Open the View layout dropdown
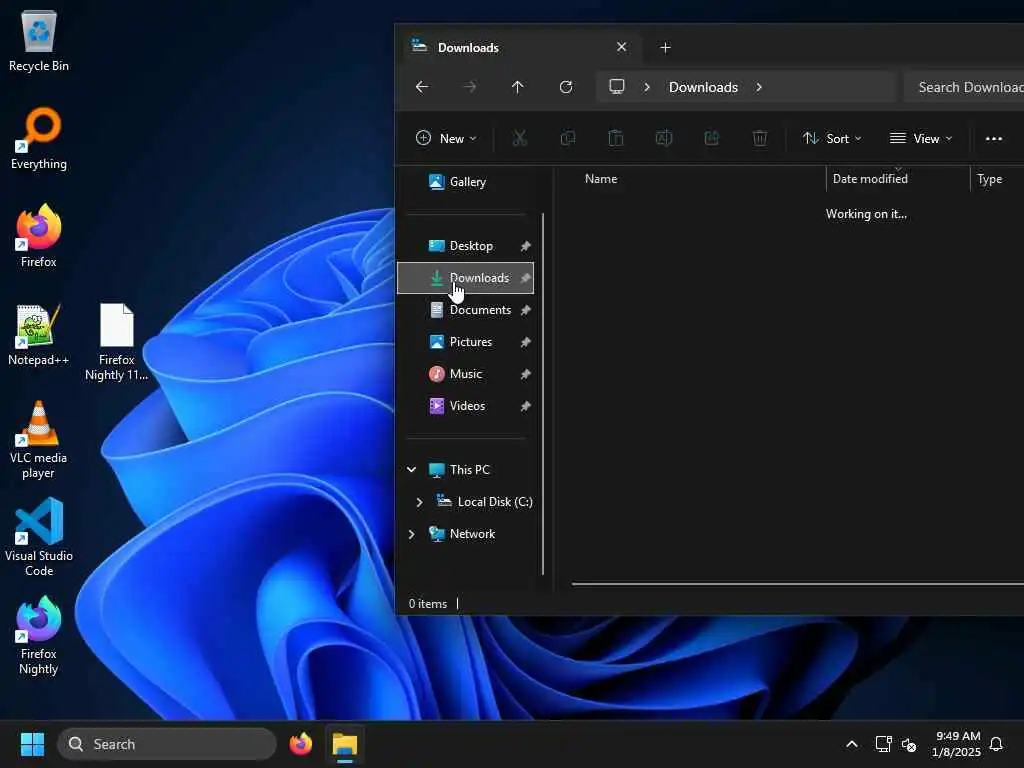 click(x=921, y=138)
